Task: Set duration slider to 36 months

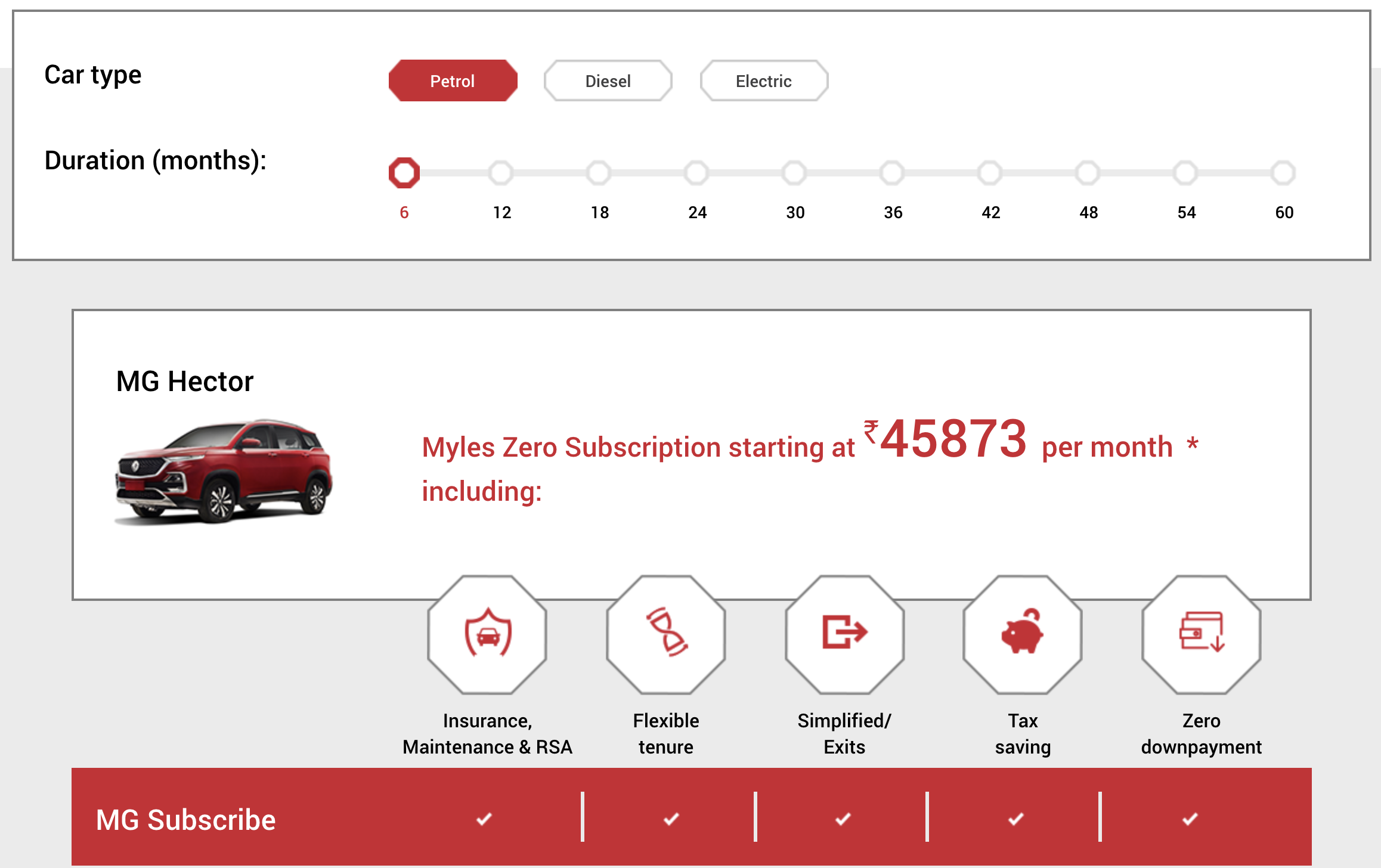Action: [x=893, y=173]
